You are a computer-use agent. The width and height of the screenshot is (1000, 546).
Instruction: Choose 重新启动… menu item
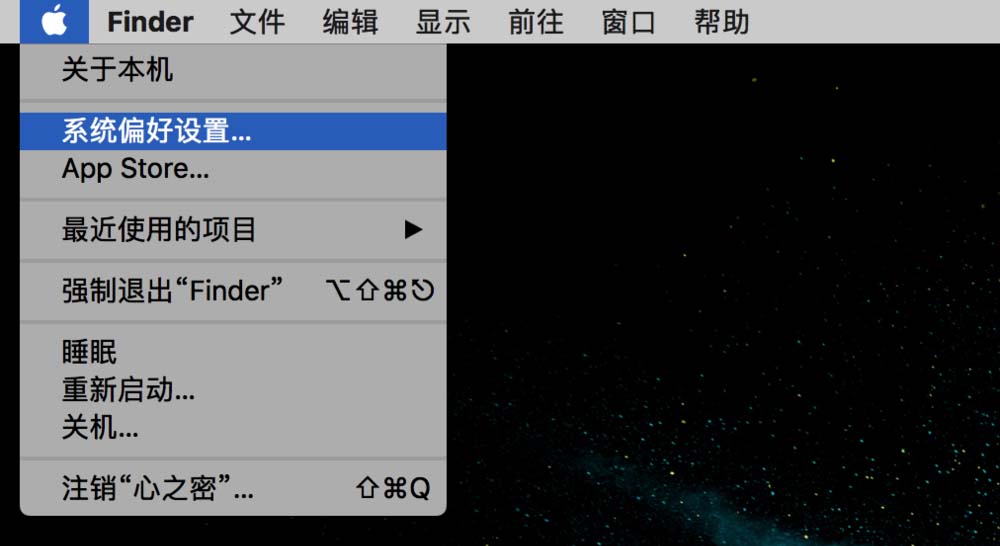(233, 389)
